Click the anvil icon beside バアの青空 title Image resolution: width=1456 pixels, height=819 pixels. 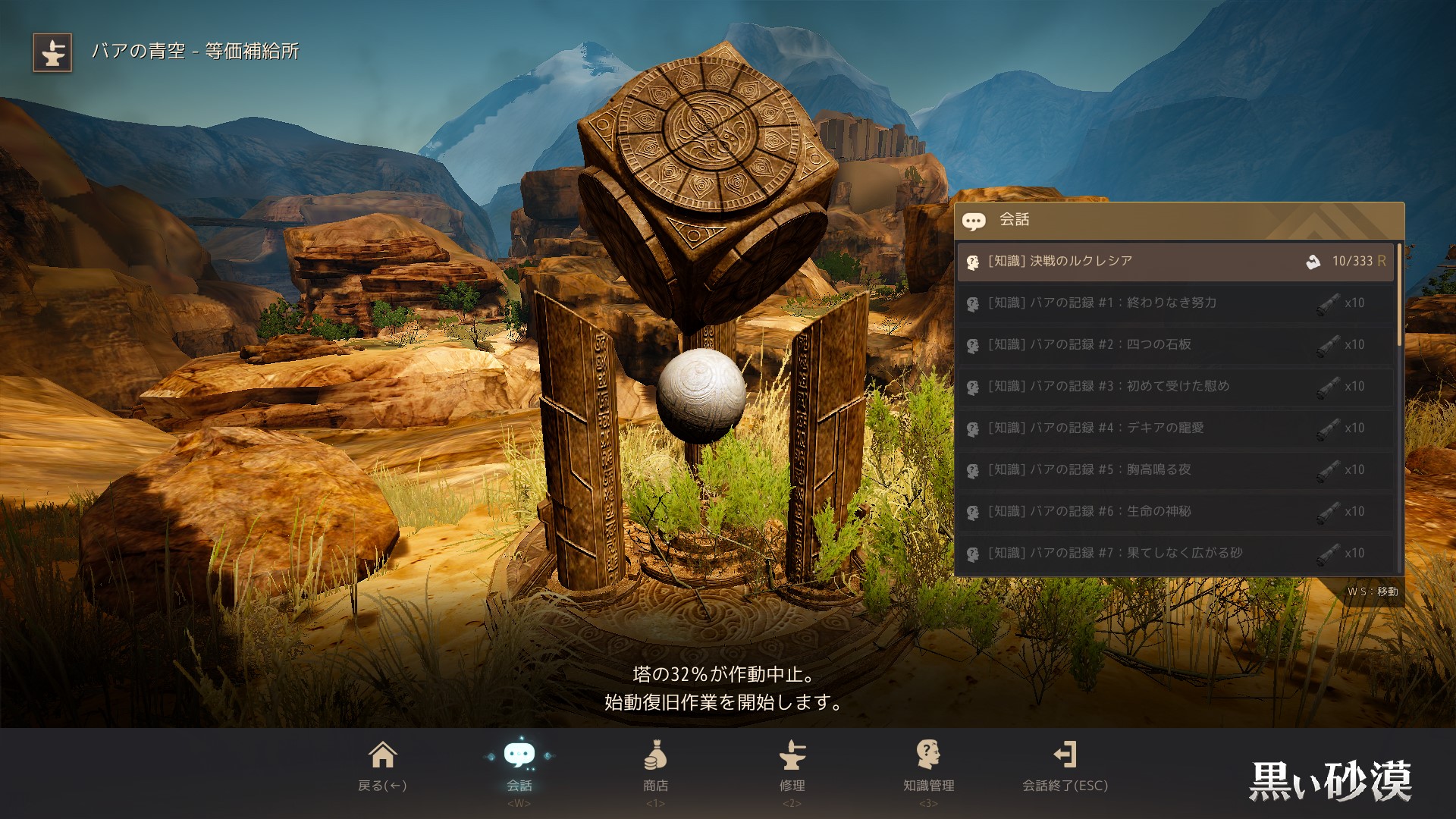click(x=52, y=52)
